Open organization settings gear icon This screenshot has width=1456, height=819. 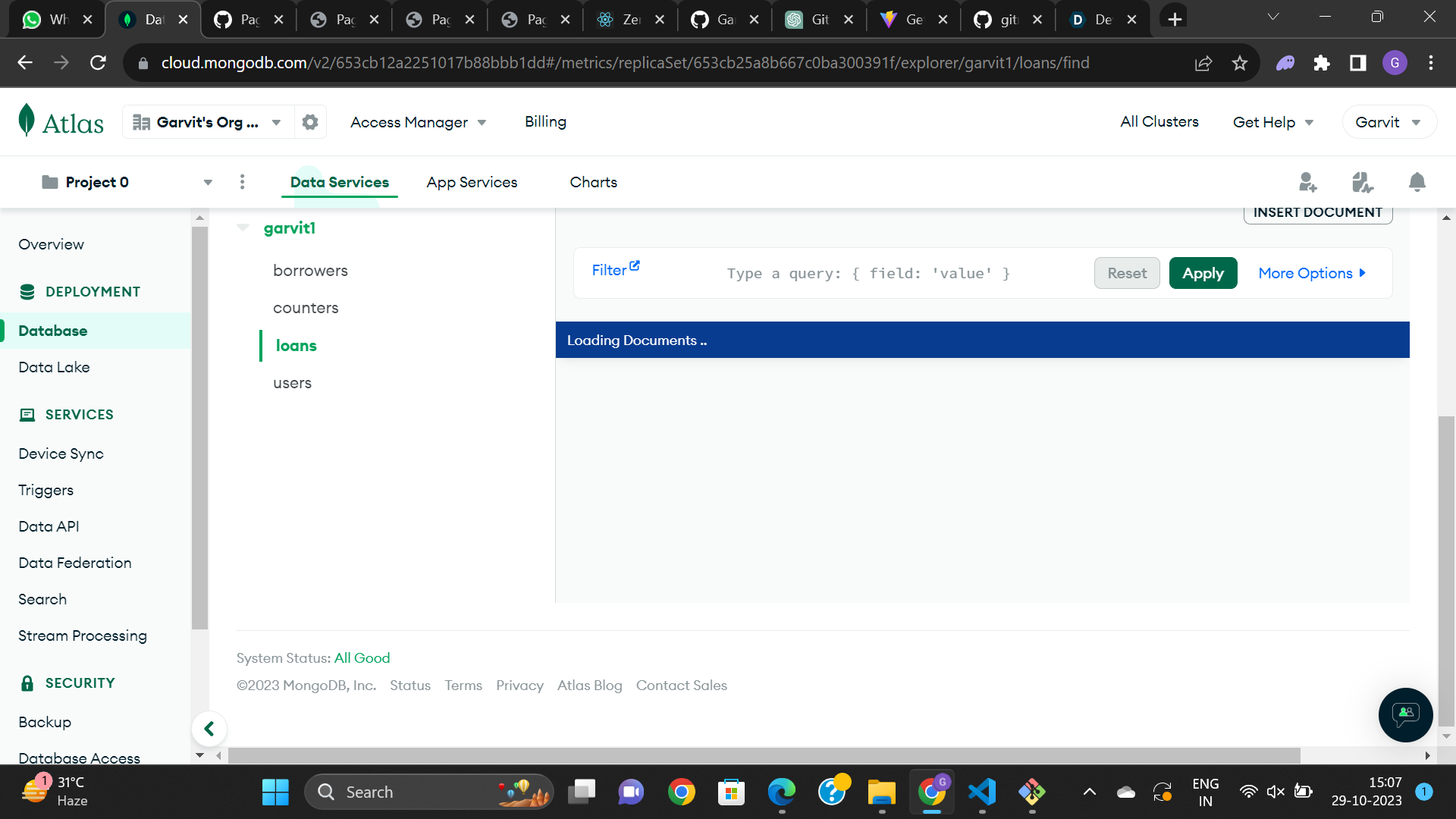[309, 122]
